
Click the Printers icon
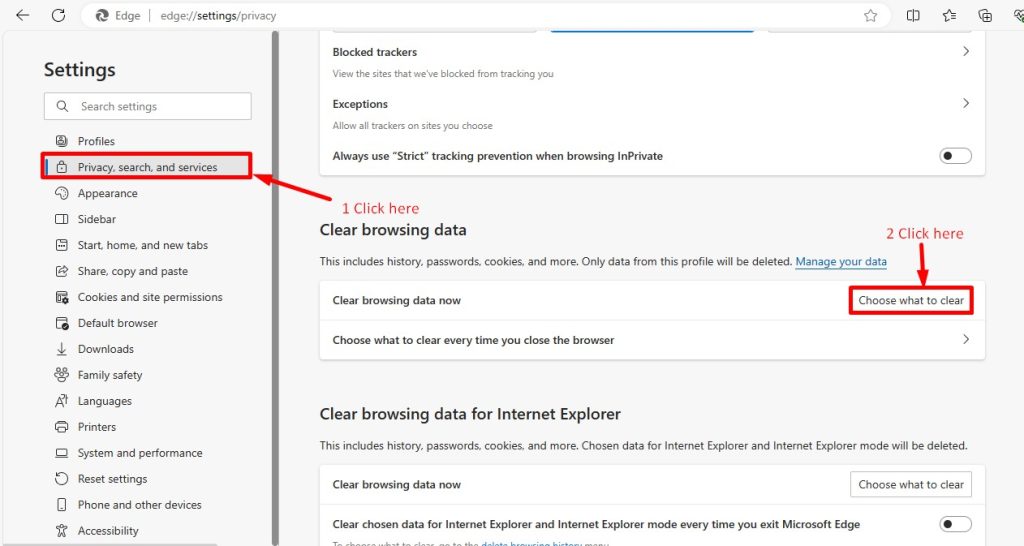pos(61,426)
